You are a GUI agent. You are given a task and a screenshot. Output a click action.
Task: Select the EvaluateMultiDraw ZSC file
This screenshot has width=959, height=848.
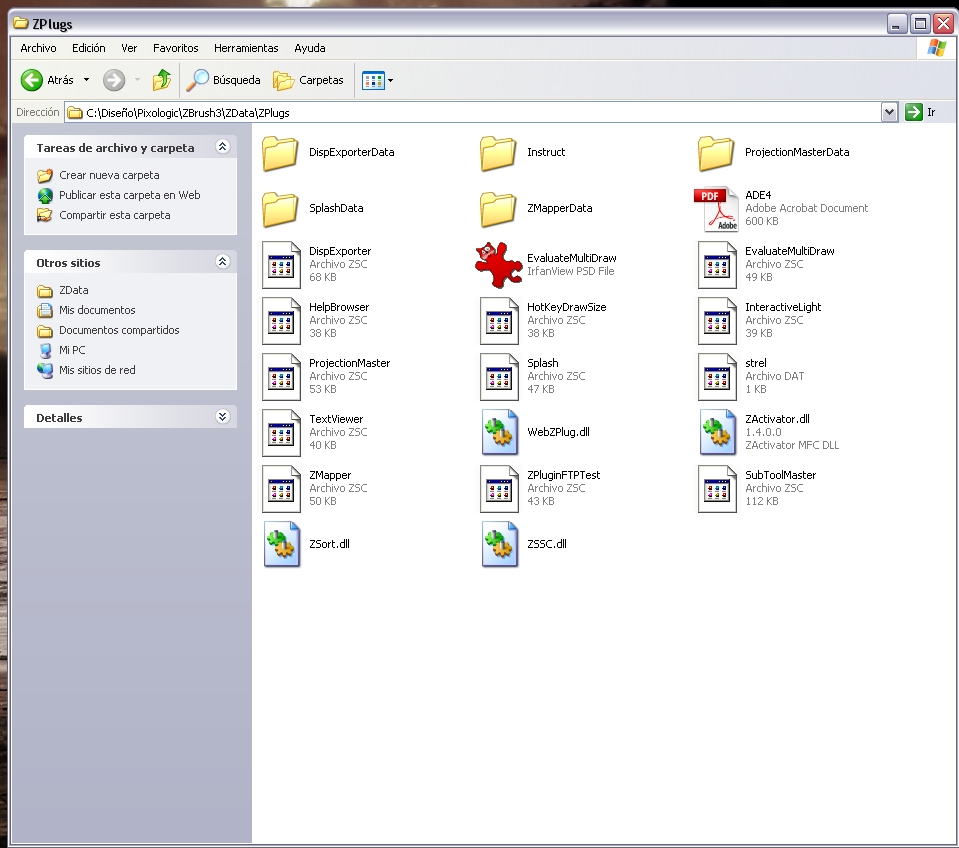pyautogui.click(x=766, y=264)
